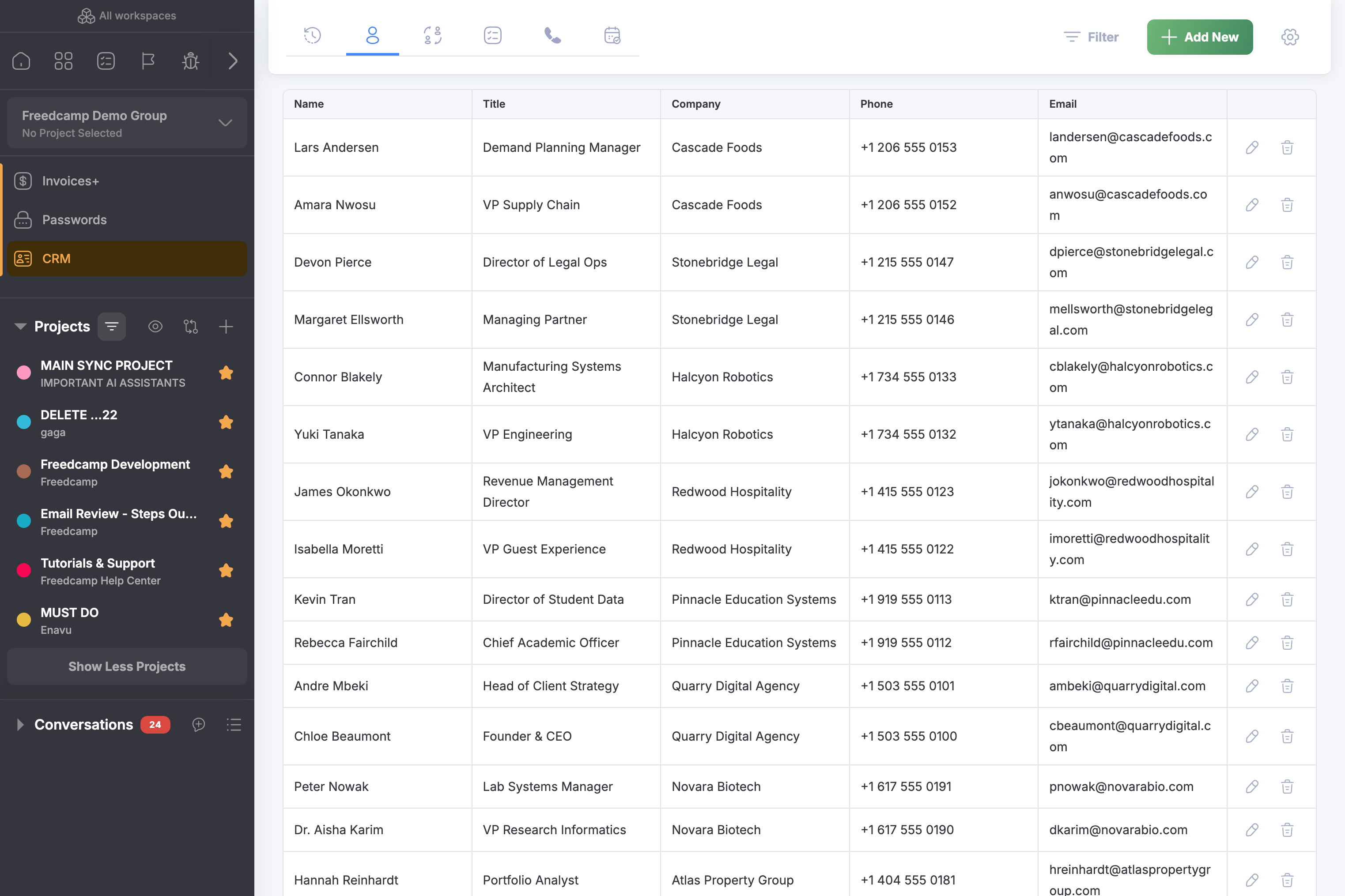
Task: Select CRM in the sidebar
Action: click(127, 259)
